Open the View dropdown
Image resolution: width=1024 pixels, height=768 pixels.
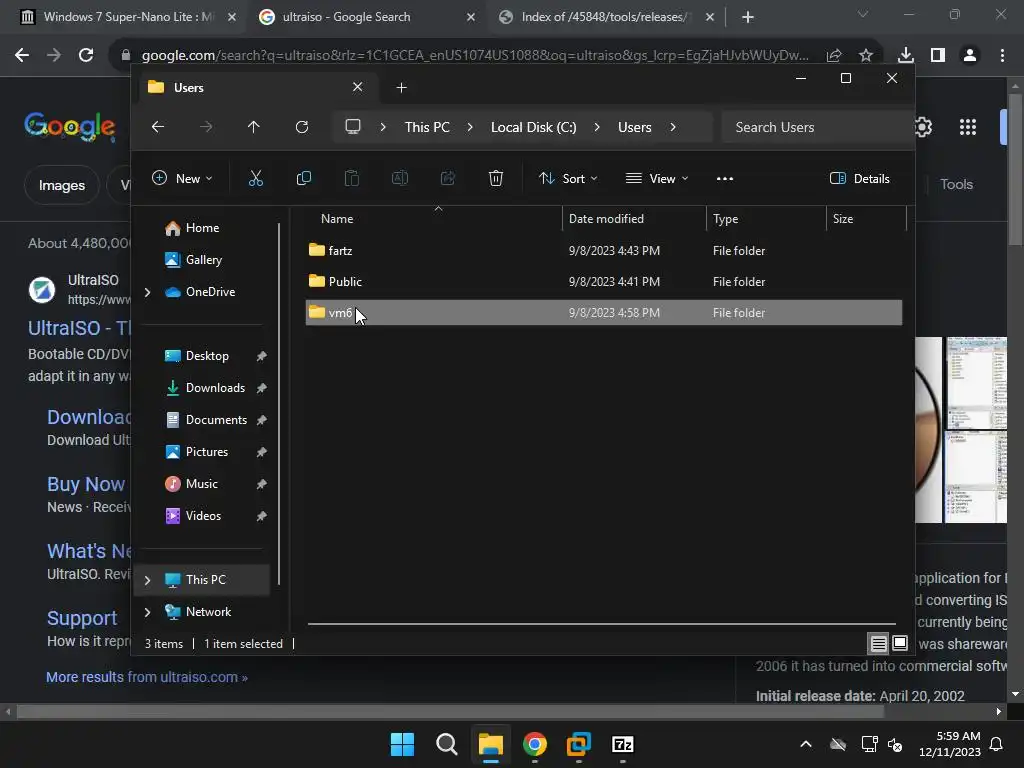pos(657,178)
